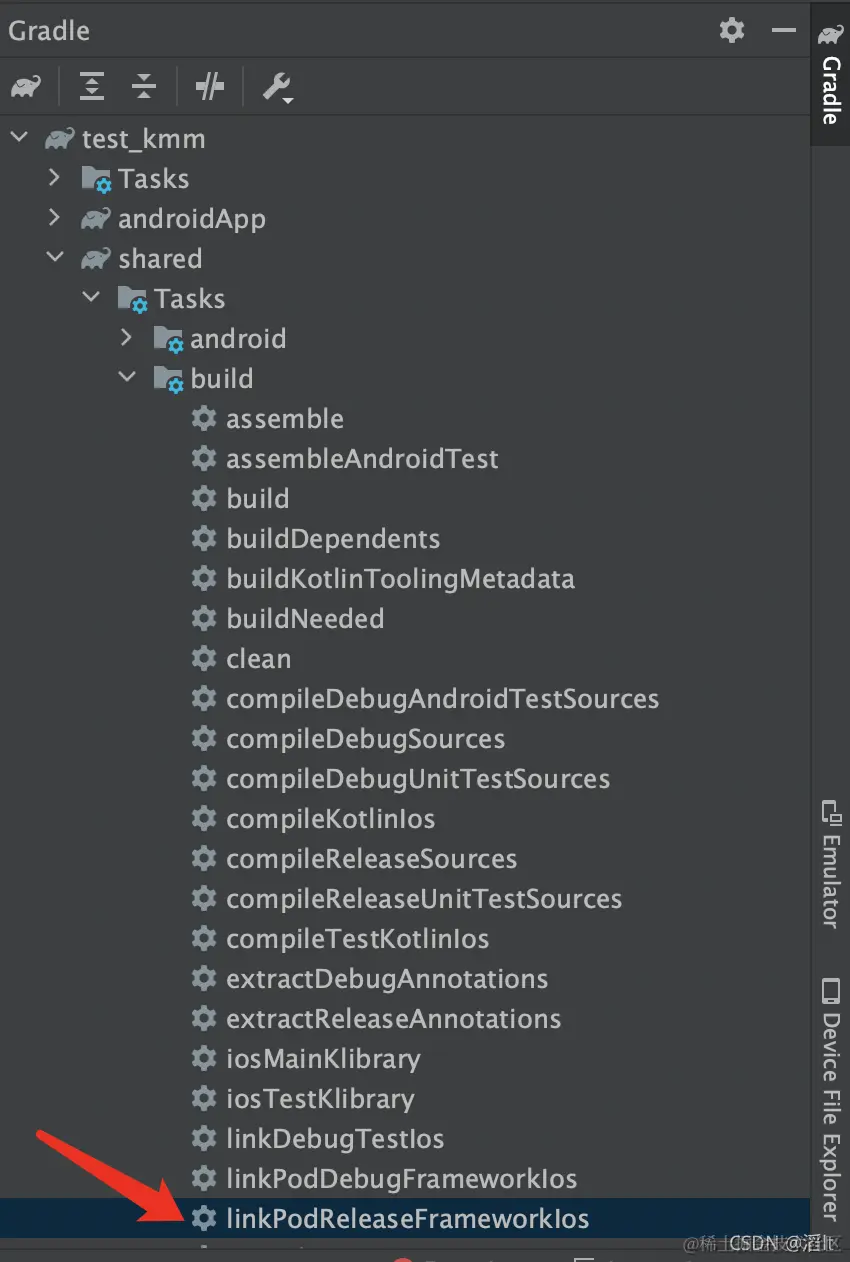Screen dimensions: 850x1262
Task: Select the clean Gradle task
Action: click(258, 658)
